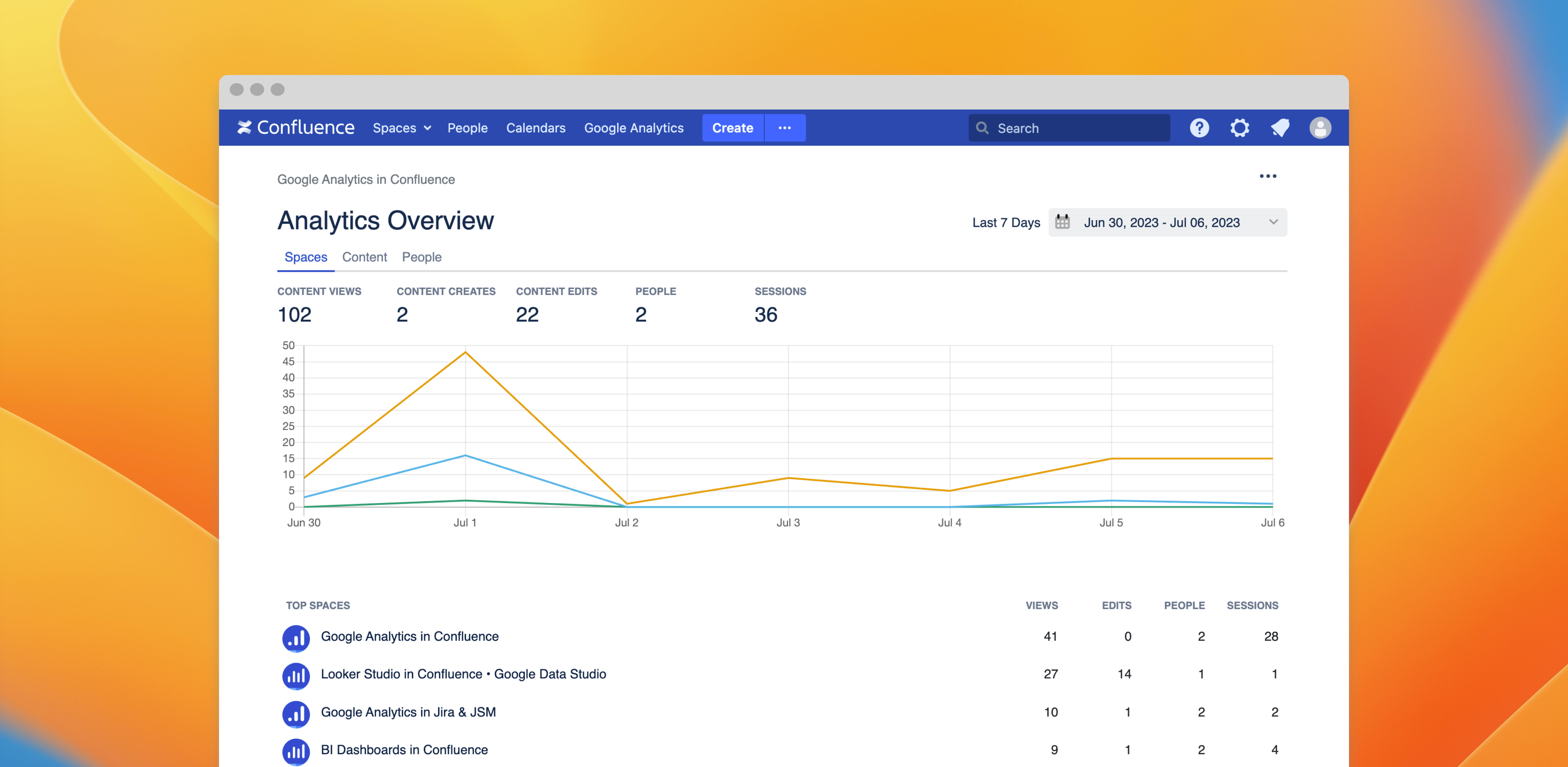Open the page actions three-dot menu

tap(1267, 176)
